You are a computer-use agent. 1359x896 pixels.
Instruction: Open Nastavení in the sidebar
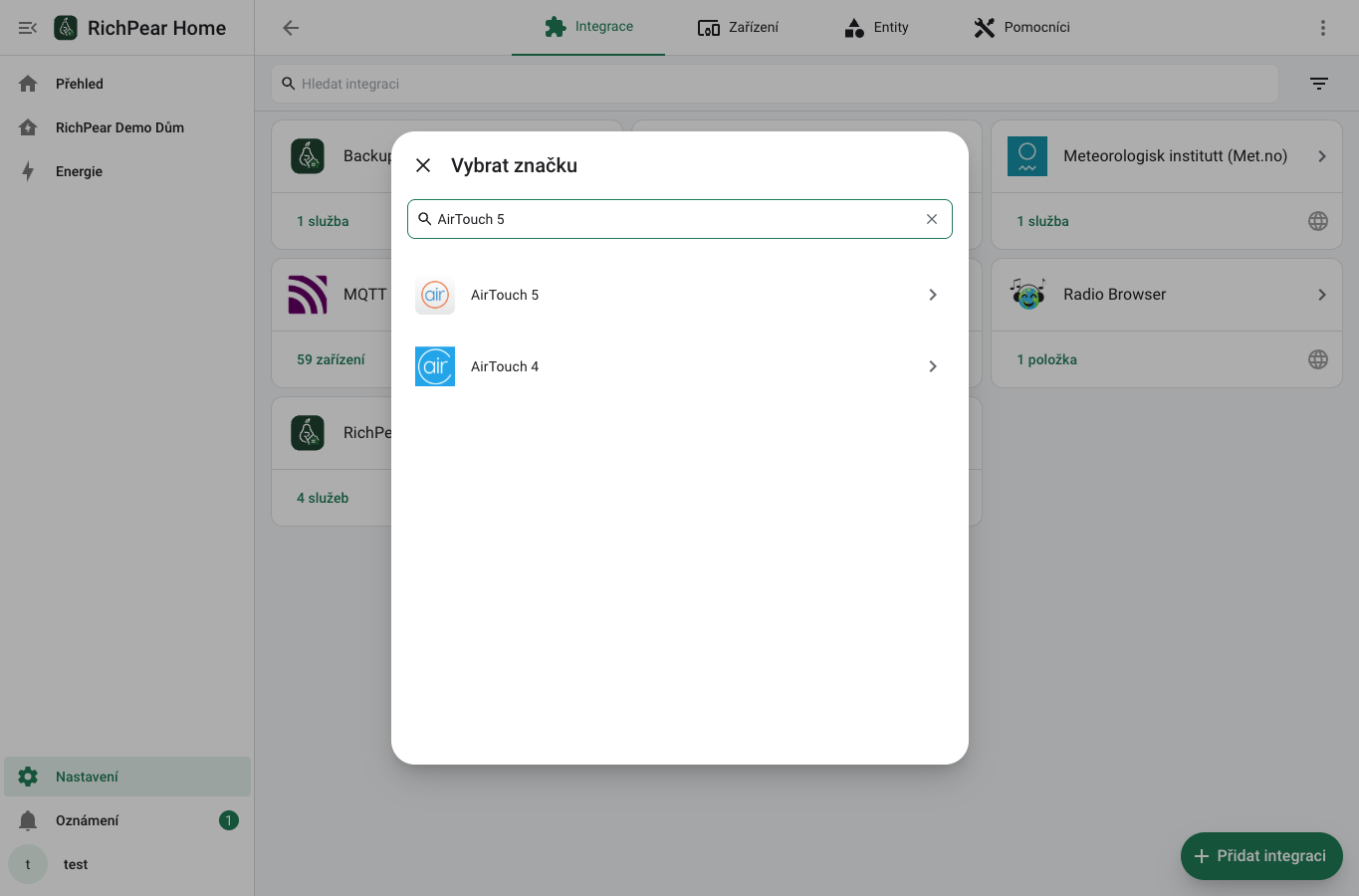(x=127, y=777)
